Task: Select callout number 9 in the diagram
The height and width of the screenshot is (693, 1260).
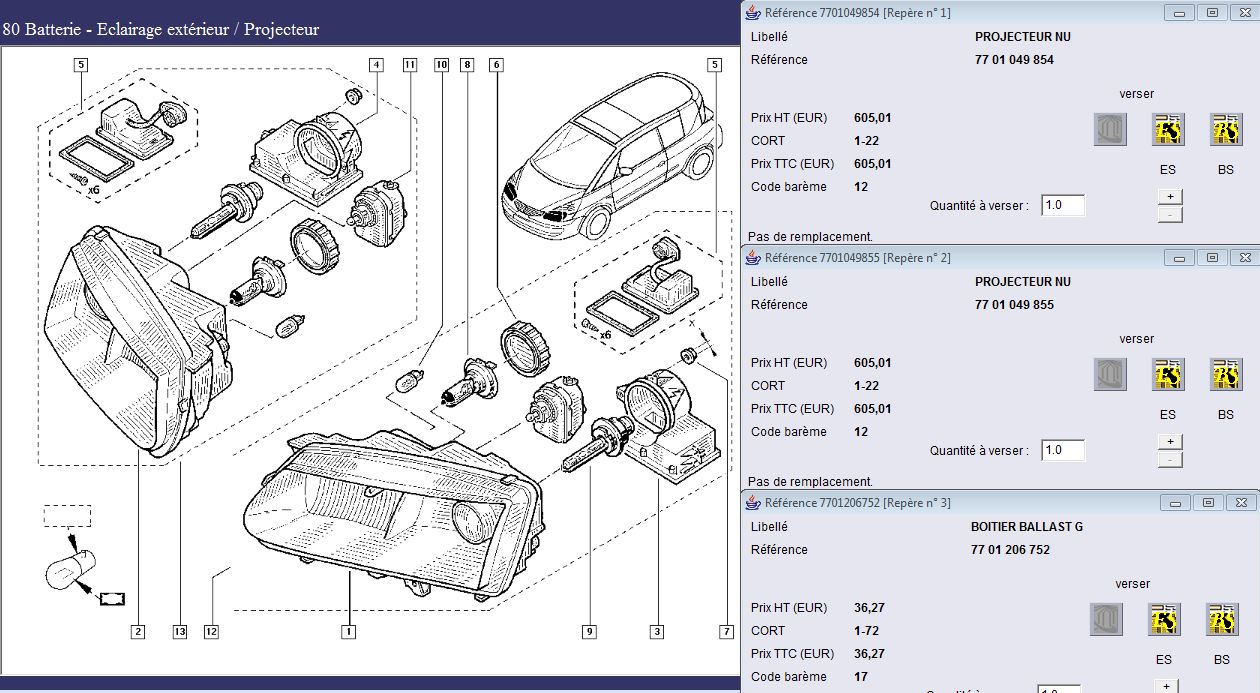Action: pyautogui.click(x=590, y=631)
